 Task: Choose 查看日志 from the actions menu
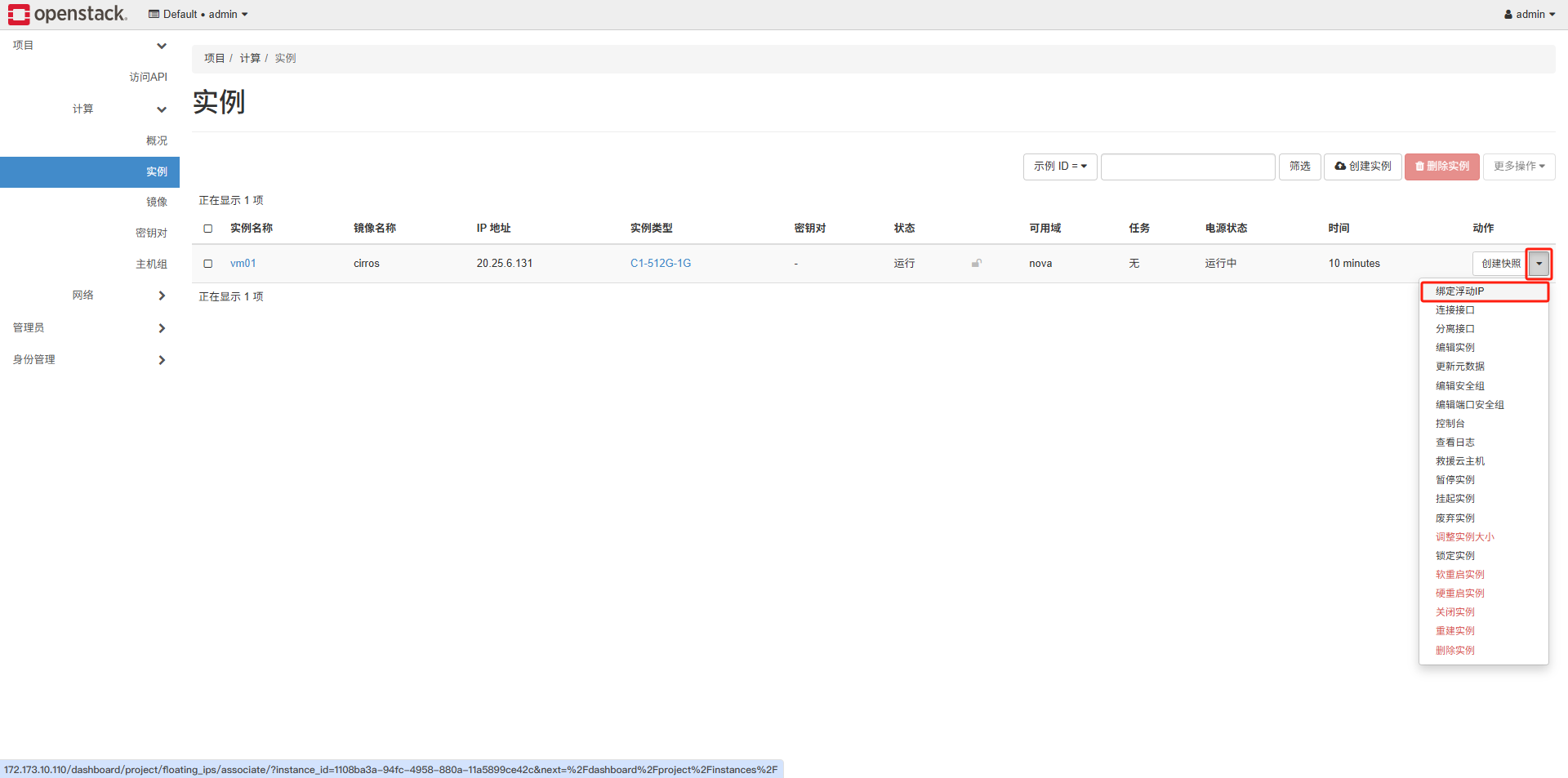(1484, 442)
